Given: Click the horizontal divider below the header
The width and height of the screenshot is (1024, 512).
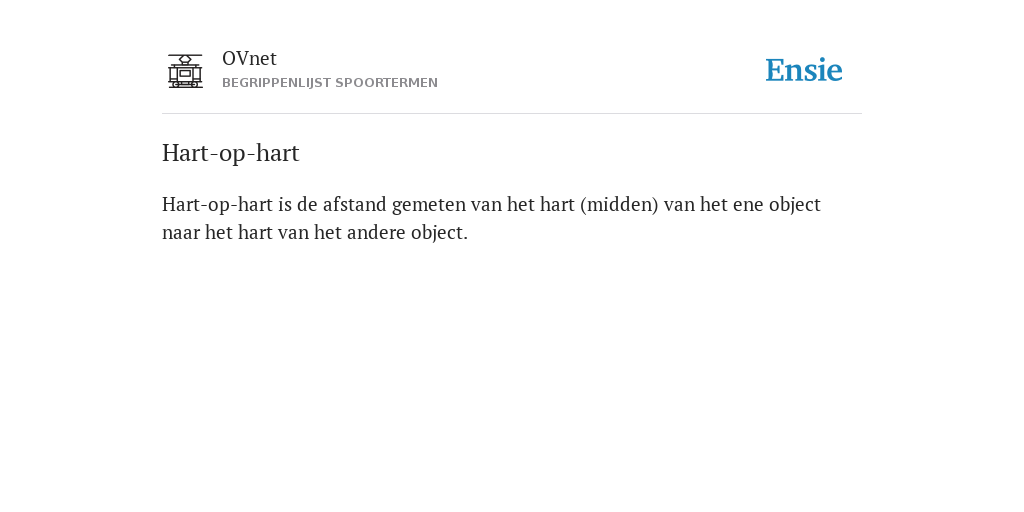Looking at the screenshot, I should point(512,114).
